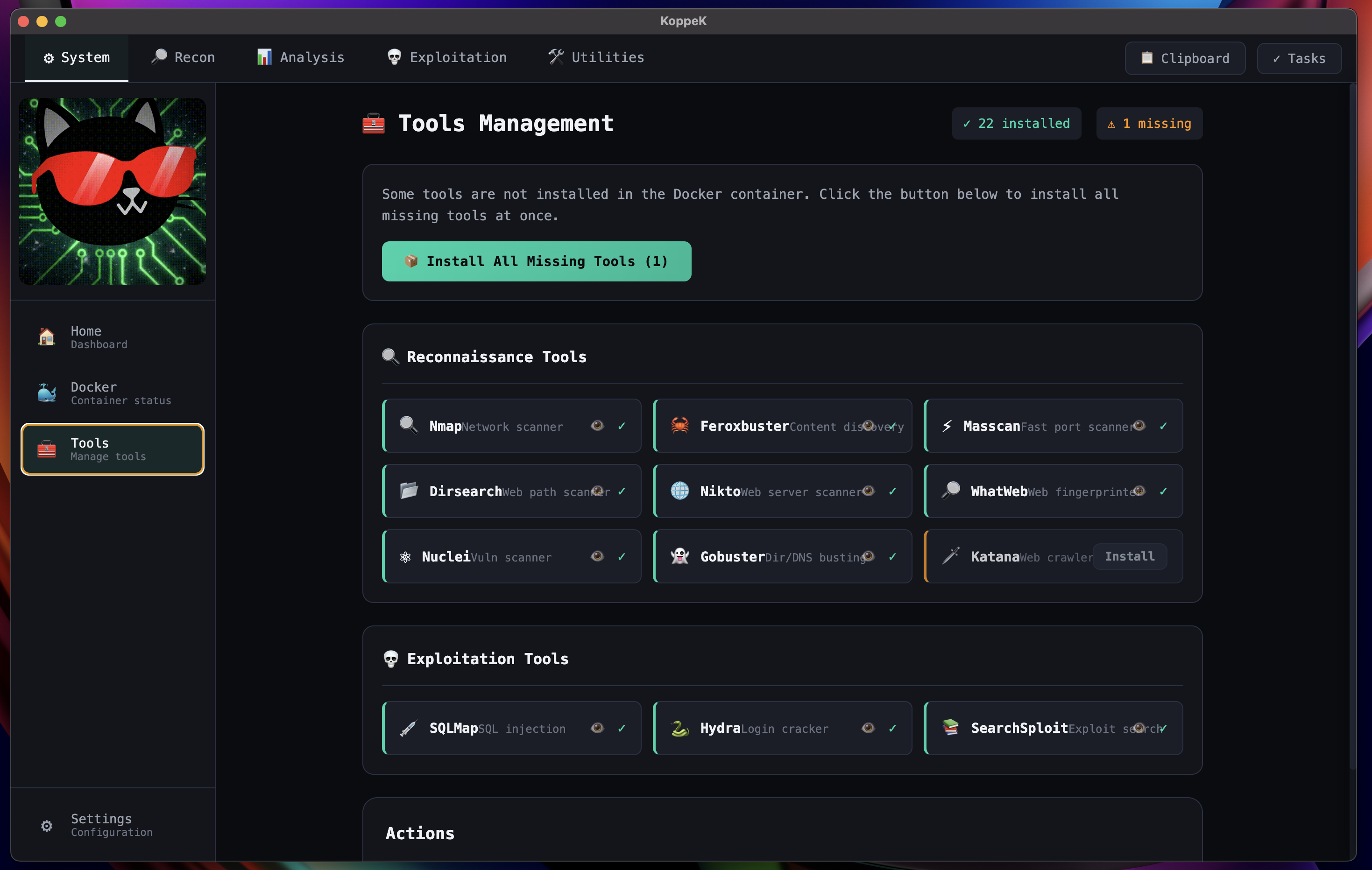Click the eye icon on Nmap card
Screen dimensions: 1372x870
click(596, 425)
